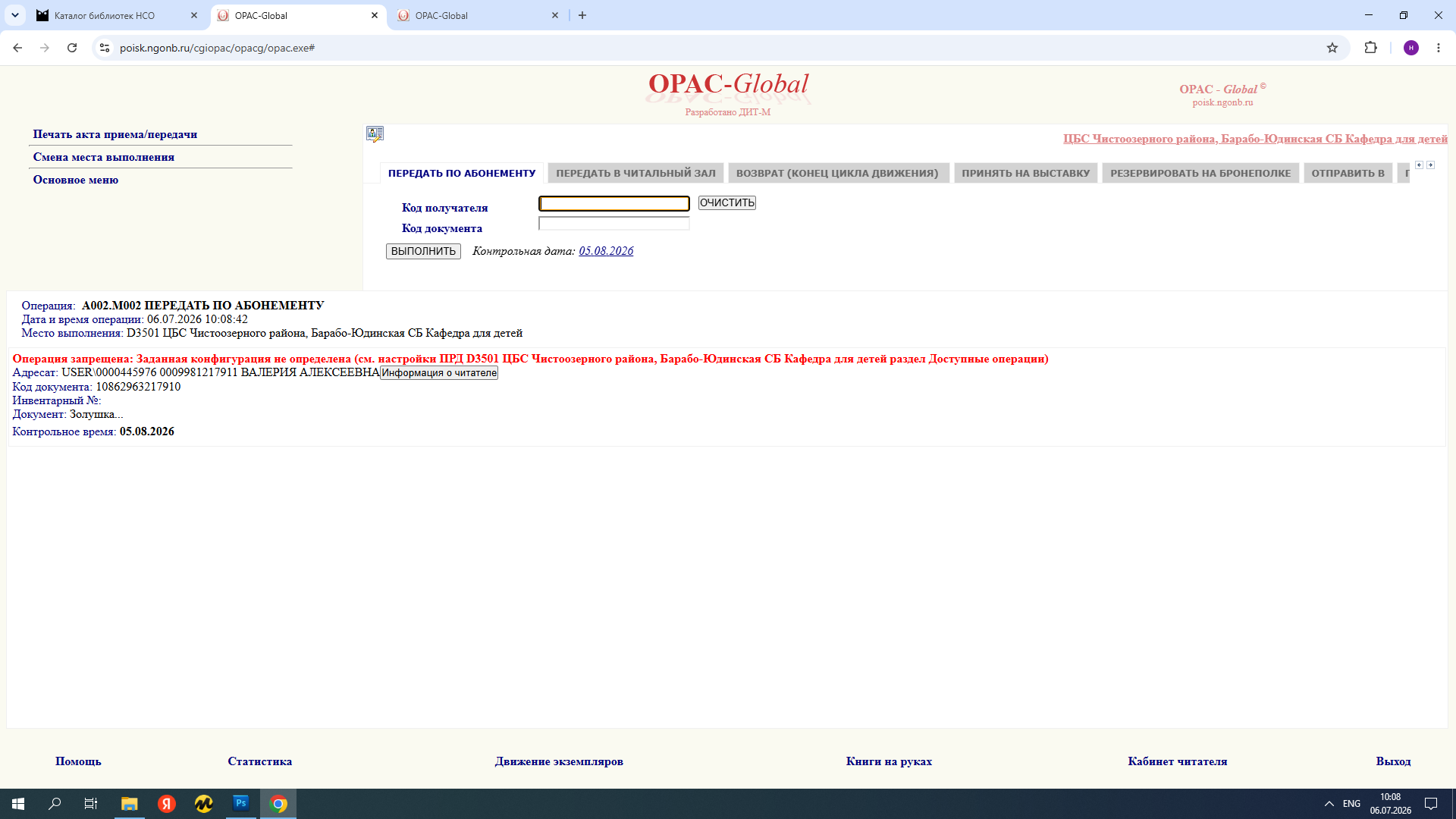Screen dimensions: 1456x819
Task: Open the Chrome three-dot menu
Action: point(1439,48)
